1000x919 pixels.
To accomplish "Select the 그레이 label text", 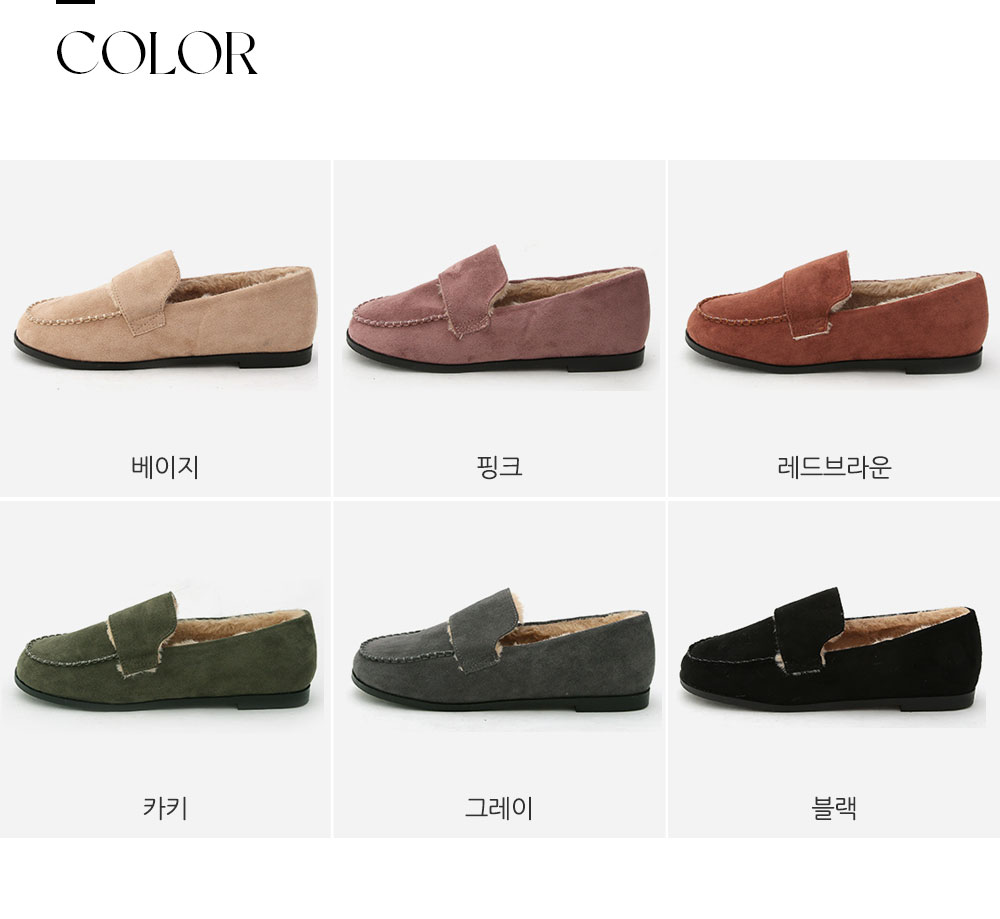I will tap(499, 808).
